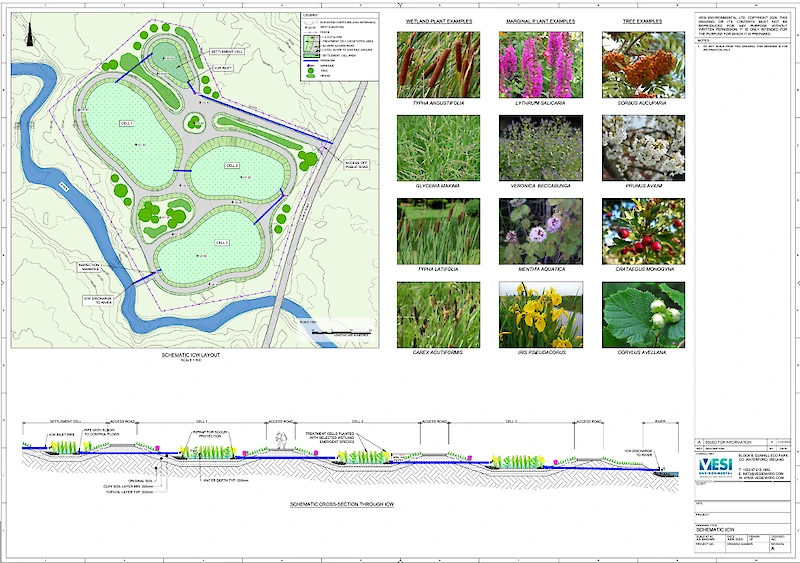The height and width of the screenshot is (563, 800).
Task: Click the Cell 2 label on the plan
Action: [232, 165]
